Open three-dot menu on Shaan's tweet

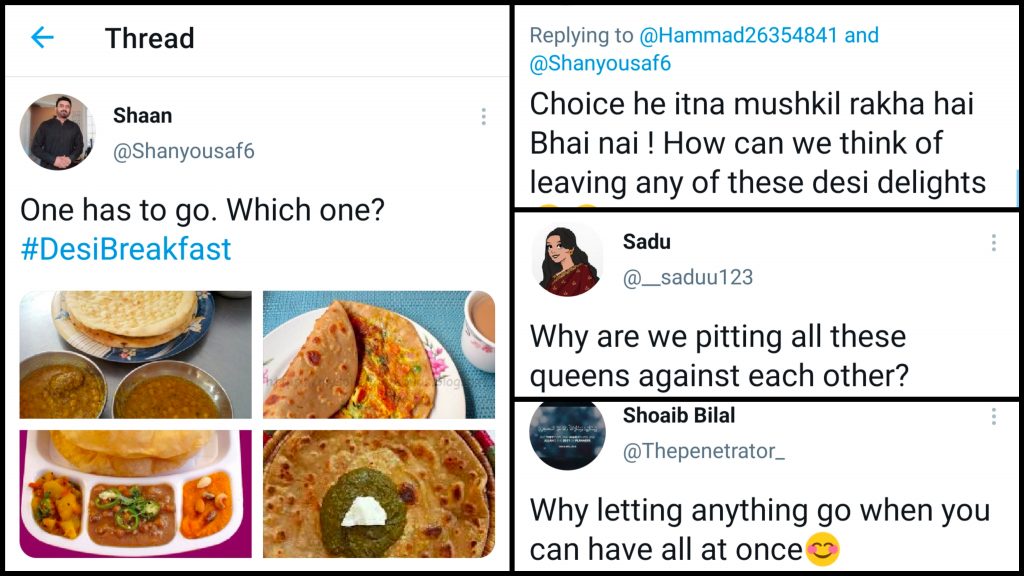(x=483, y=117)
